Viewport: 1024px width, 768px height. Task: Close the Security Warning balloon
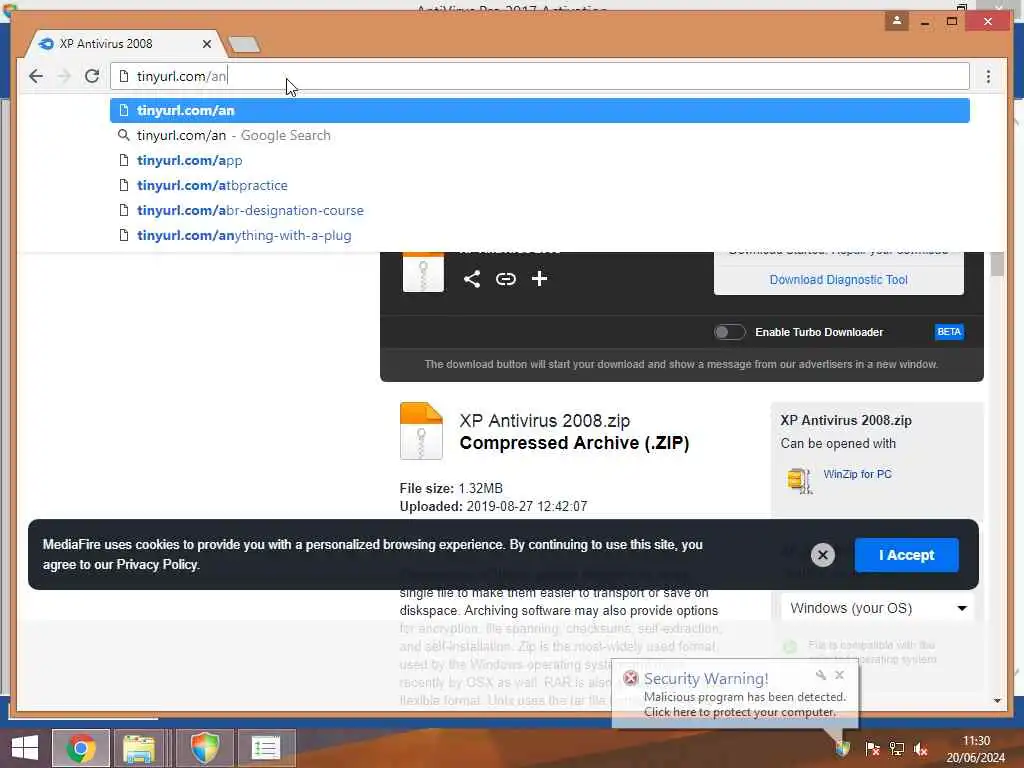[x=839, y=675]
